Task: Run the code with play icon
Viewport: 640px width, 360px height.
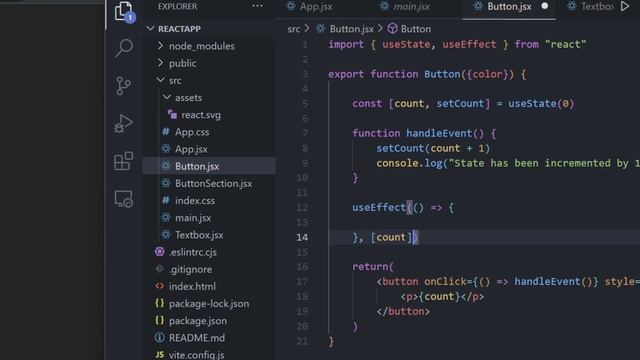Action: [x=625, y=6]
